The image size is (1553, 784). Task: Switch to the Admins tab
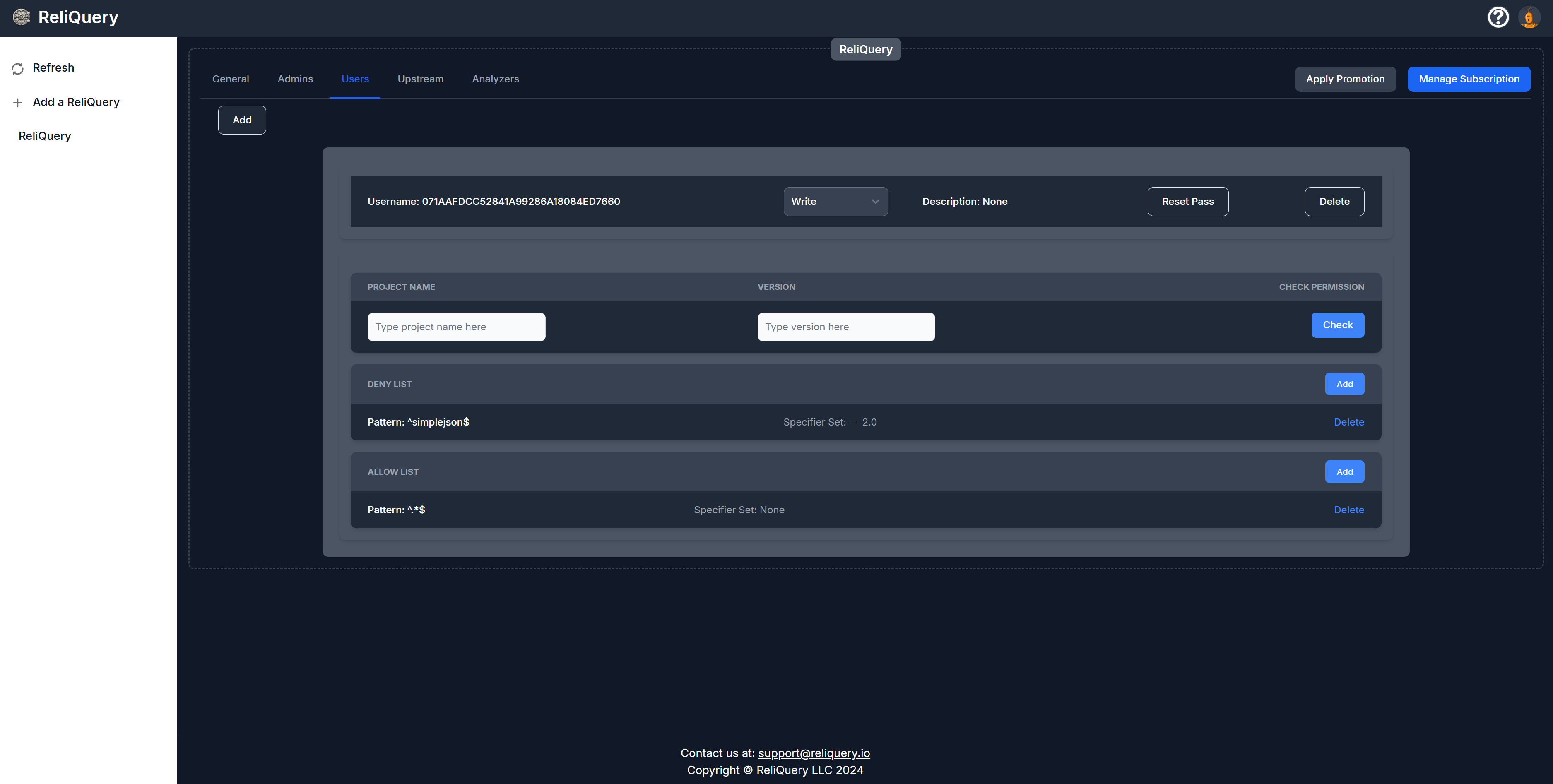[295, 79]
